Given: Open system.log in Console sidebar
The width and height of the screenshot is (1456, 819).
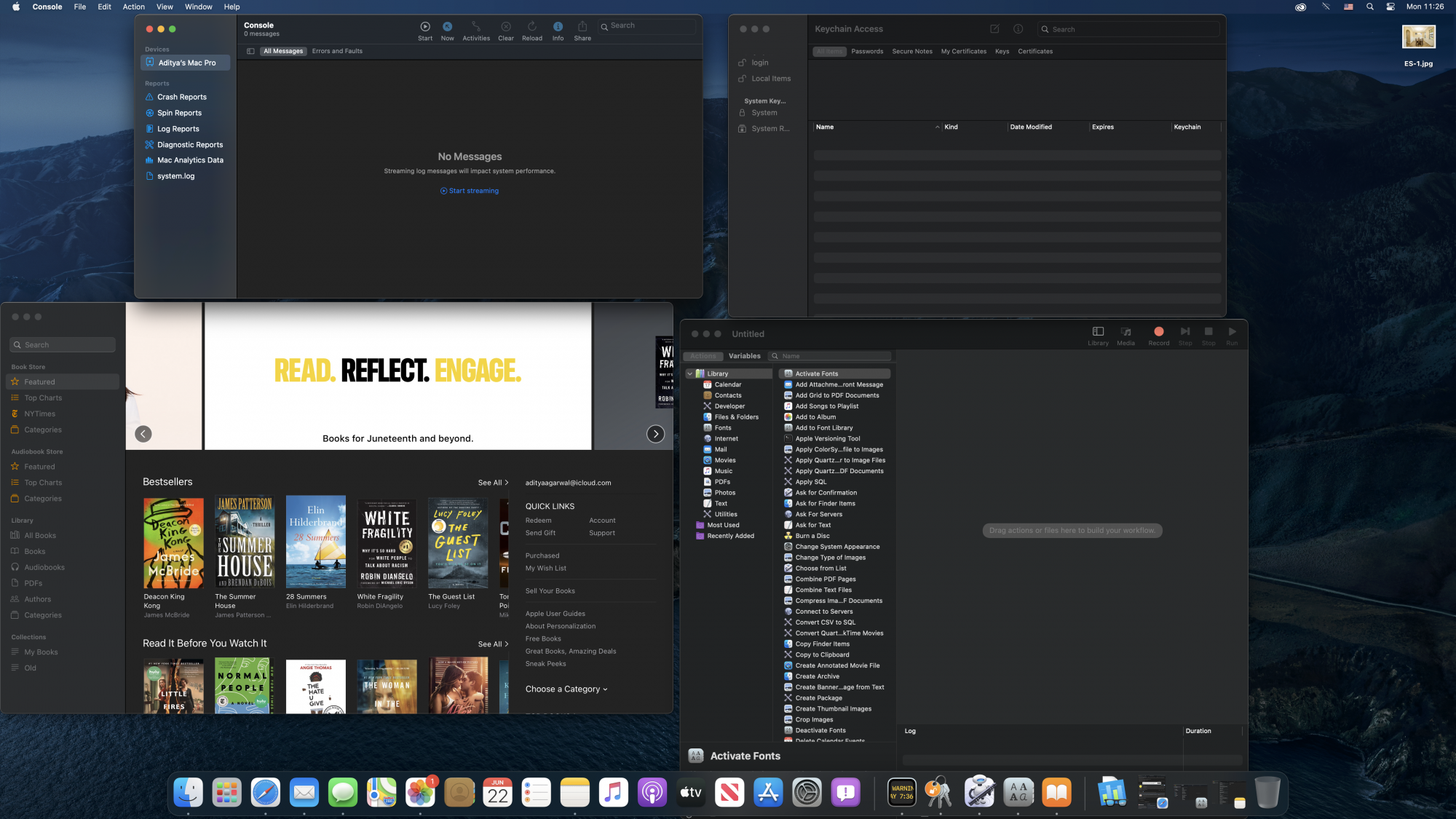Looking at the screenshot, I should pyautogui.click(x=175, y=176).
